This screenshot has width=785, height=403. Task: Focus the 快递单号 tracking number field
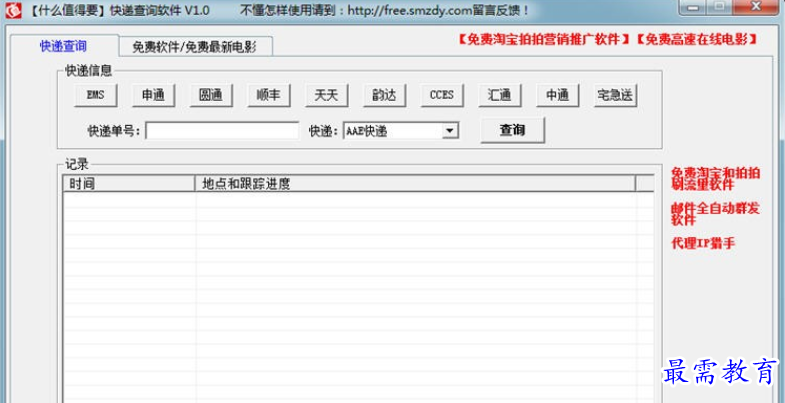point(222,131)
